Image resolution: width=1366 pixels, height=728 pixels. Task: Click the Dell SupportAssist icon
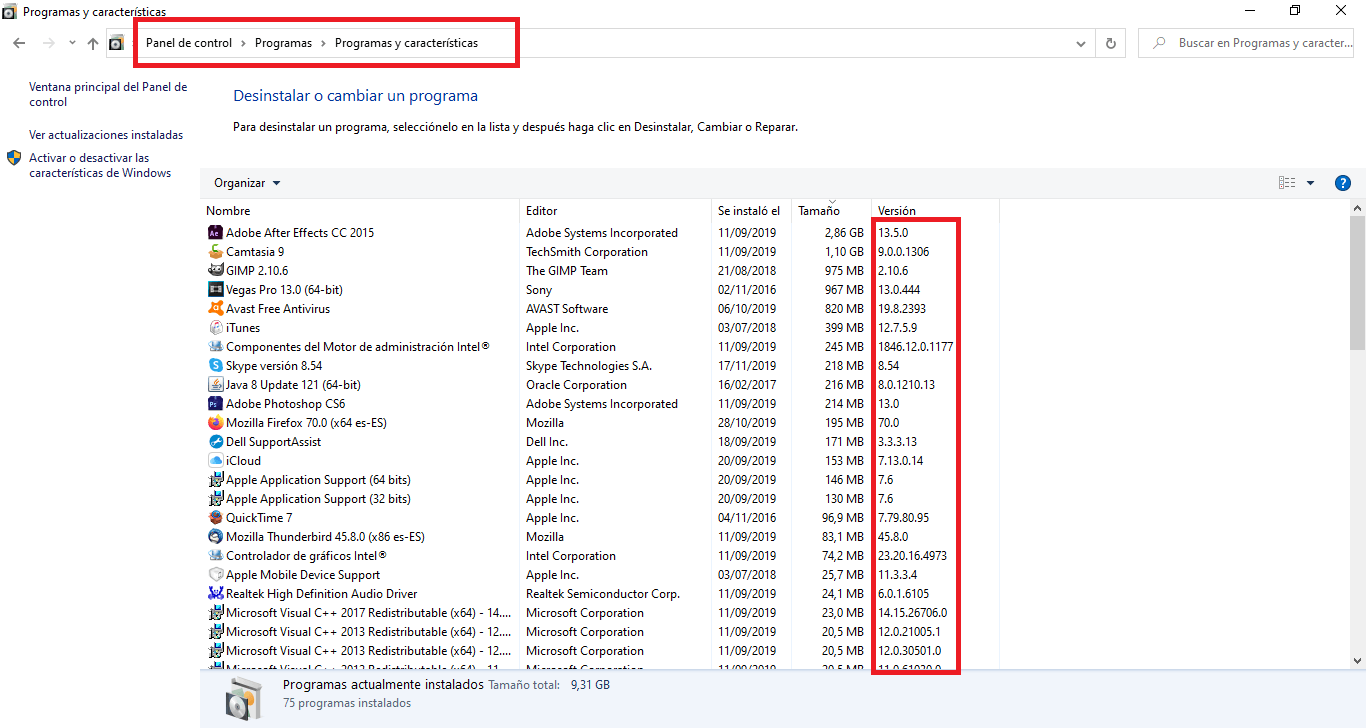point(215,442)
